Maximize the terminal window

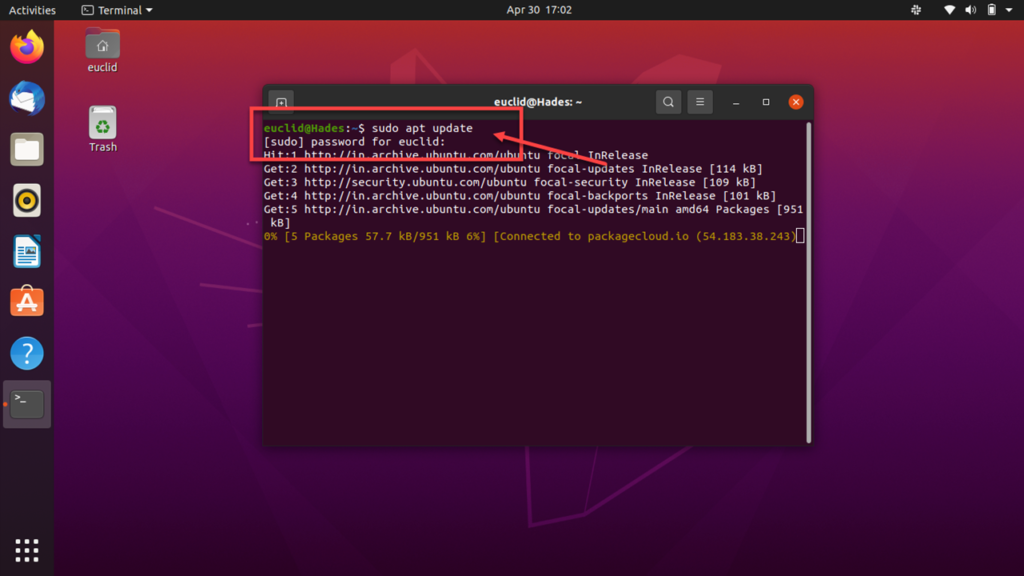coord(766,102)
